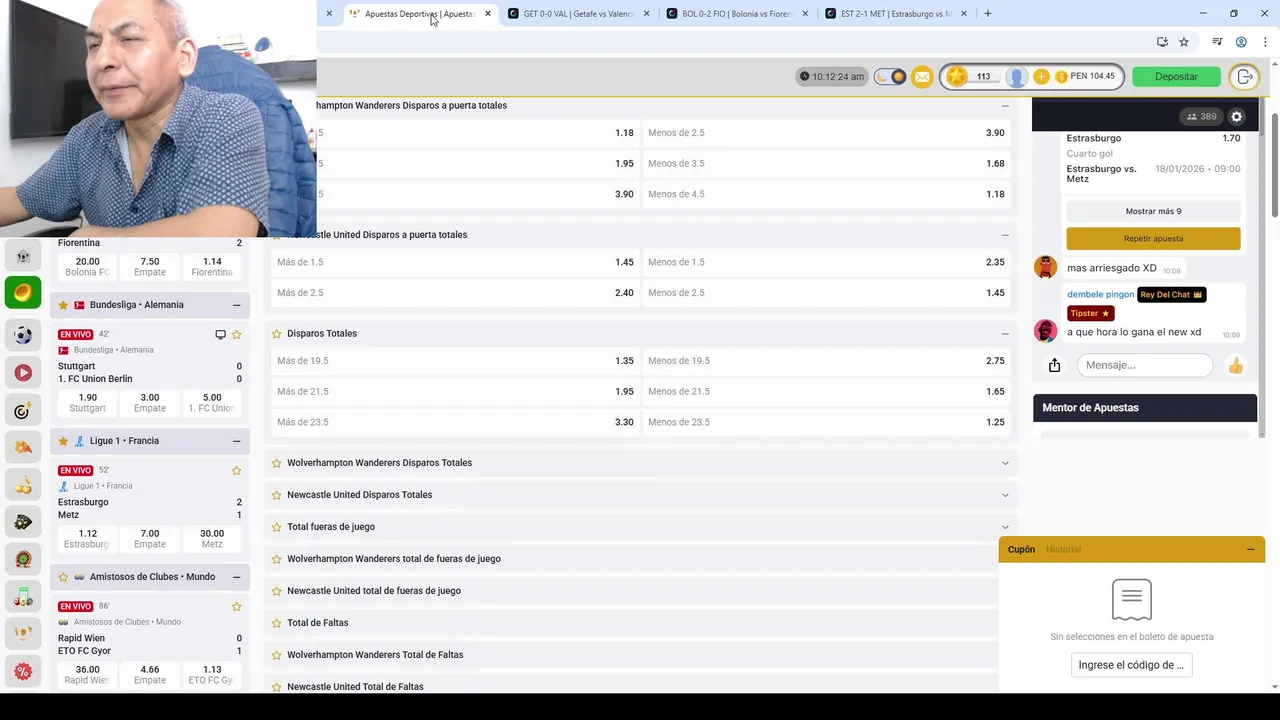
Task: Click the gold star points icon
Action: pyautogui.click(x=957, y=77)
